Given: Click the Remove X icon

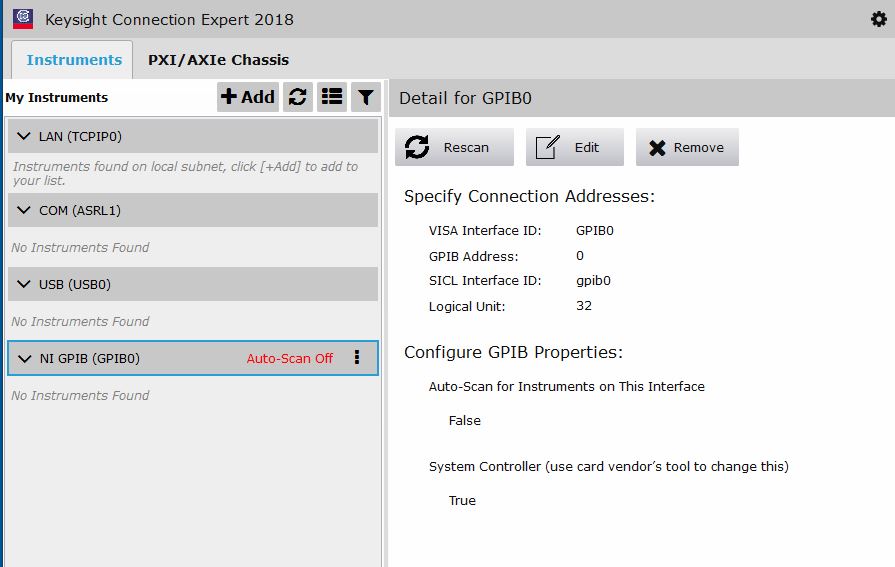Looking at the screenshot, I should 657,148.
